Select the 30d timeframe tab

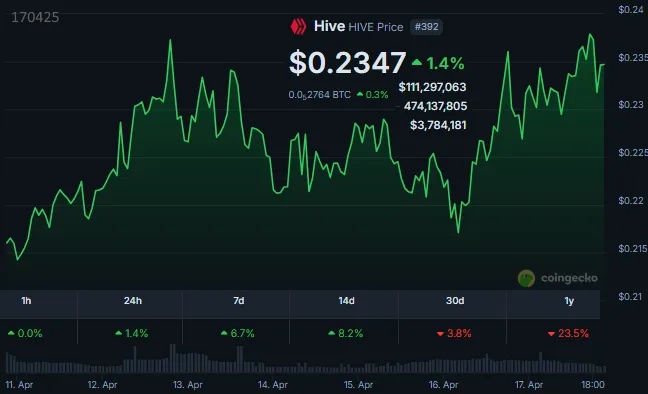coord(455,301)
